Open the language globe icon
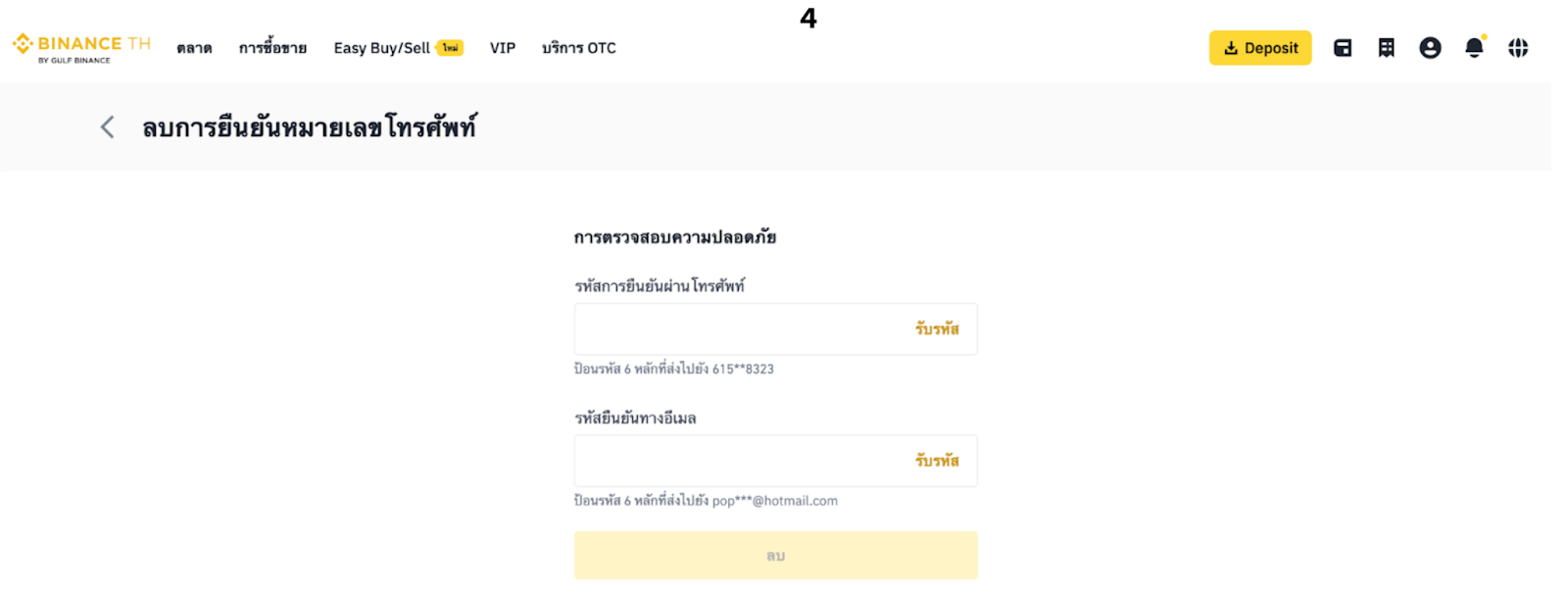1568x599 pixels. click(1518, 48)
